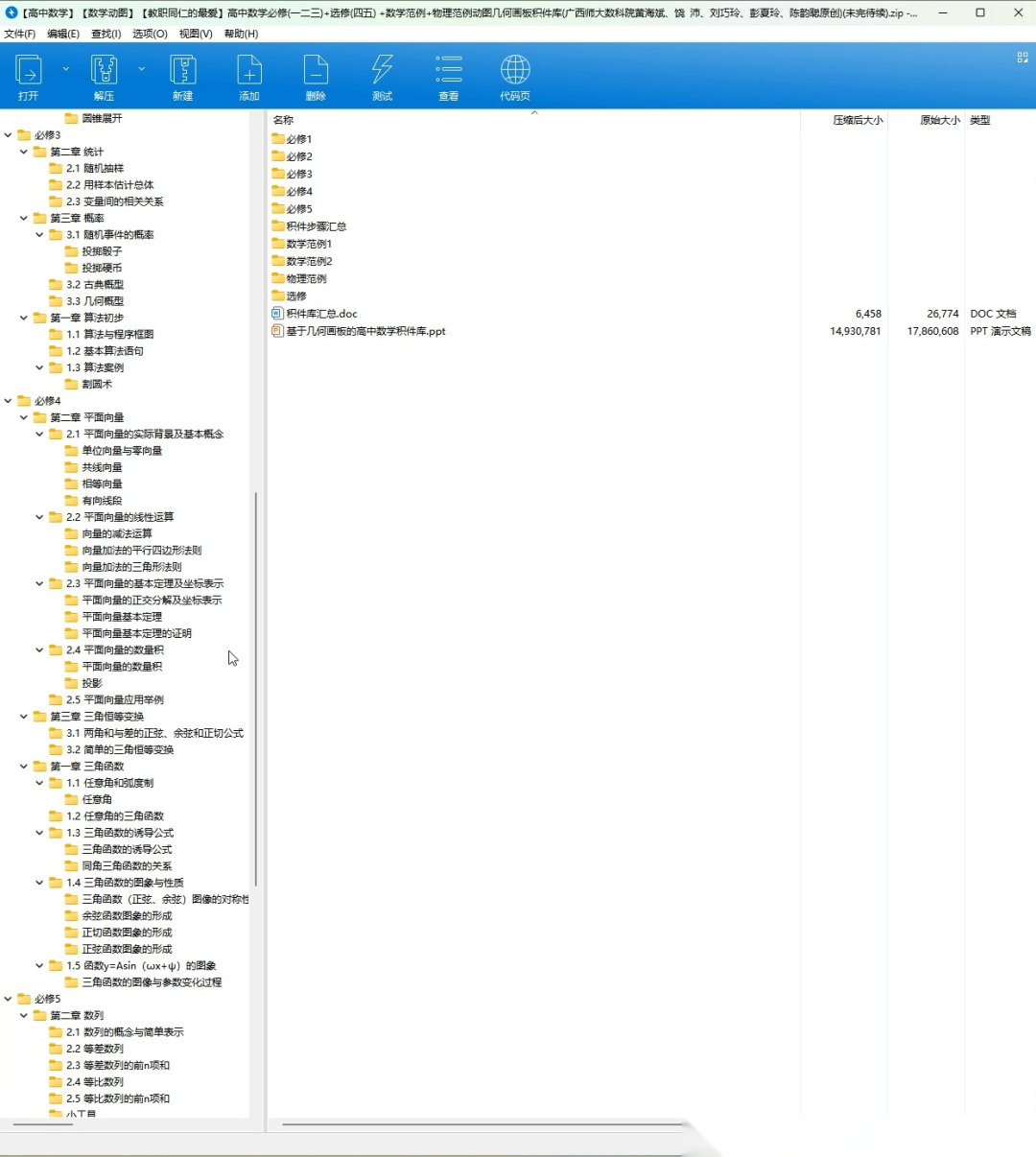The width and height of the screenshot is (1036, 1157).
Task: Click the 解压 (Extract) toolbar icon
Action: 104,71
